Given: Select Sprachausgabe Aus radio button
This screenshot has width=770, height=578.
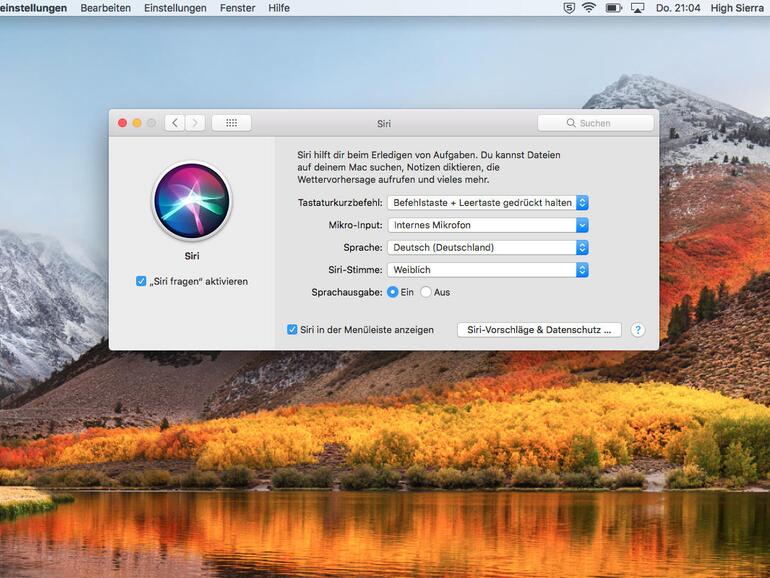Looking at the screenshot, I should (426, 292).
